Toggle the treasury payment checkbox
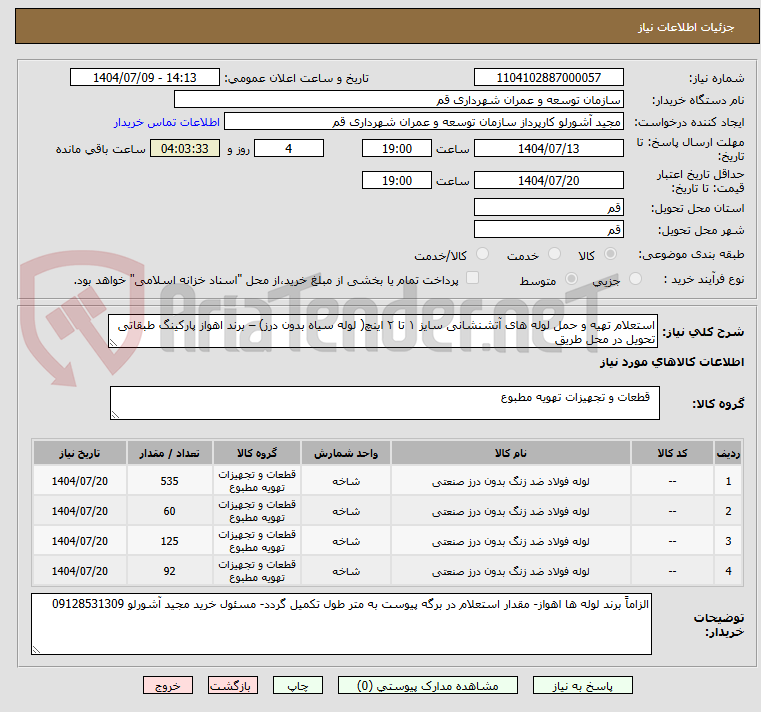The height and width of the screenshot is (712, 761). [x=473, y=279]
